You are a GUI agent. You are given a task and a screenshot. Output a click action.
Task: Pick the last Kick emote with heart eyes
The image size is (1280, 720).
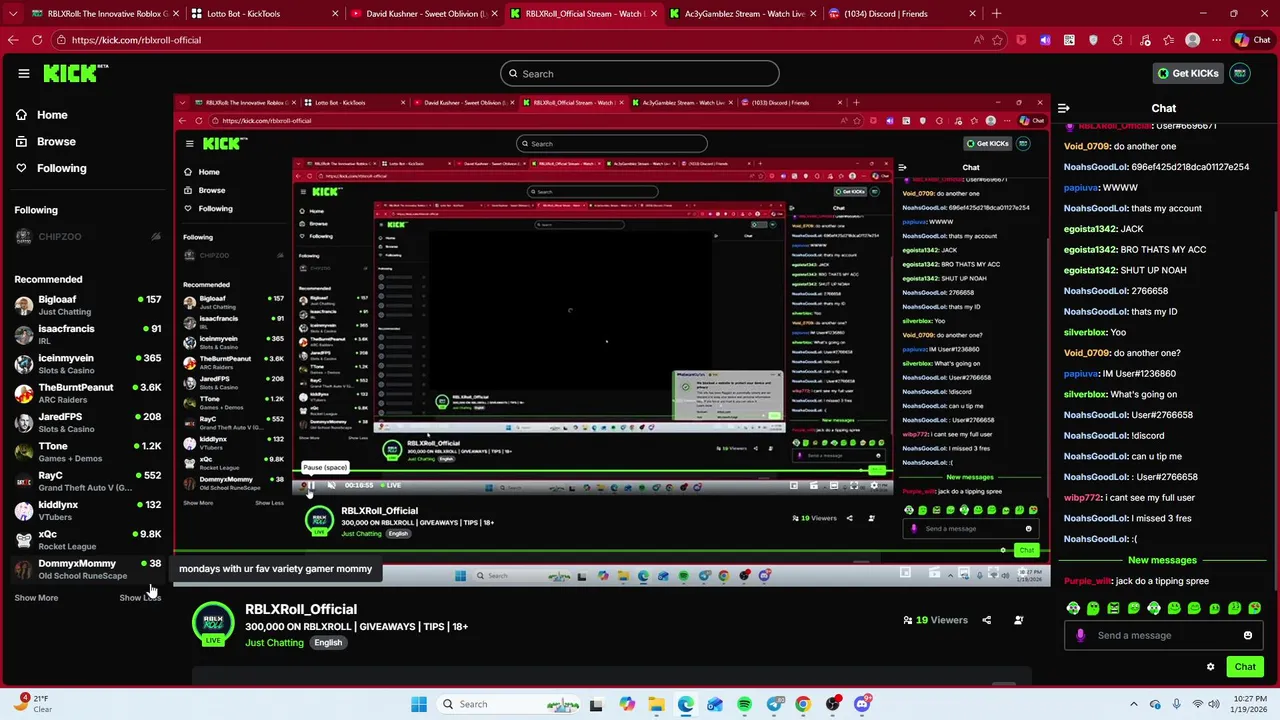[1255, 608]
